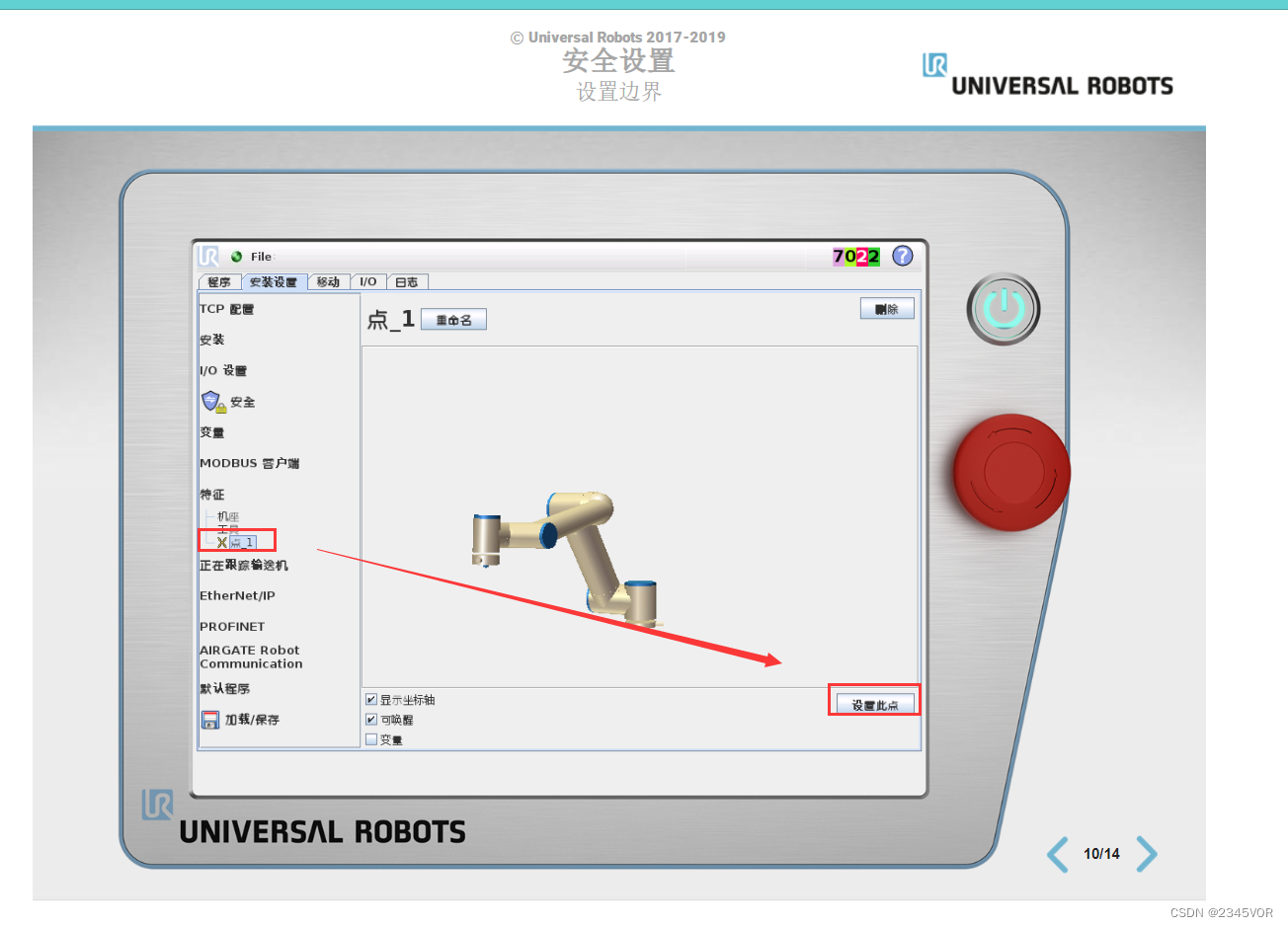Click the floppy disk icon for 加载/保存
1288x927 pixels.
point(210,720)
